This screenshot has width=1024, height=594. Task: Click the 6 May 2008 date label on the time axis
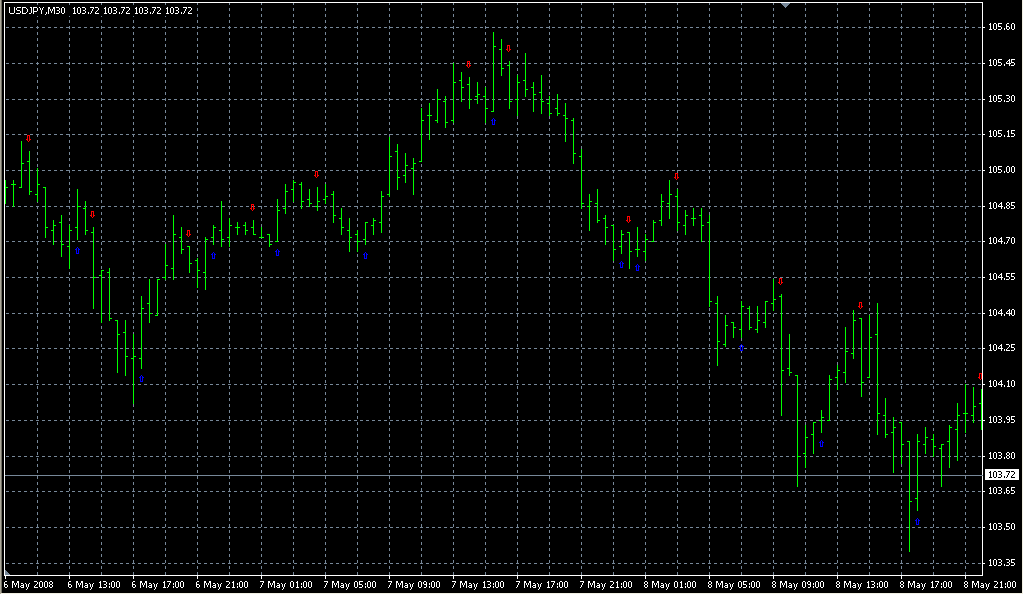27,584
